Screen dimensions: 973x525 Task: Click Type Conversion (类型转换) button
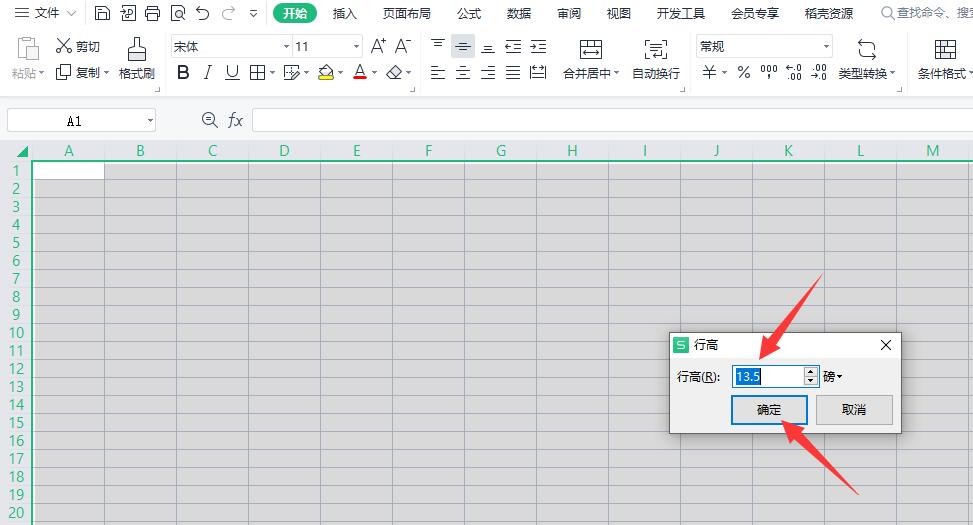(867, 60)
